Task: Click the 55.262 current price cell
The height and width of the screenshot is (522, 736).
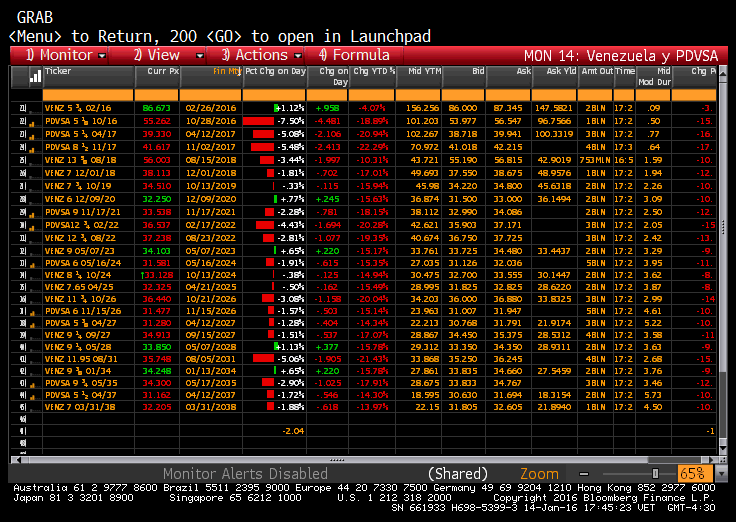Action: coord(157,121)
